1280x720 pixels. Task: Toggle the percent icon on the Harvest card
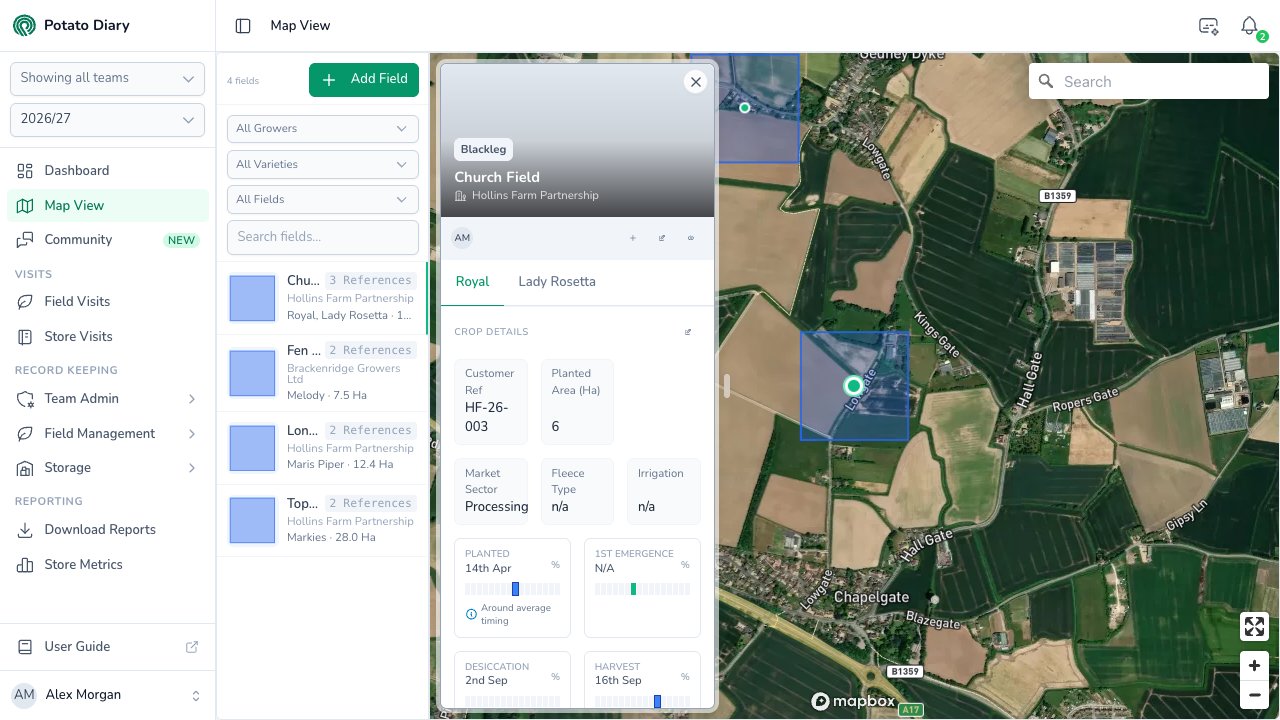point(685,678)
